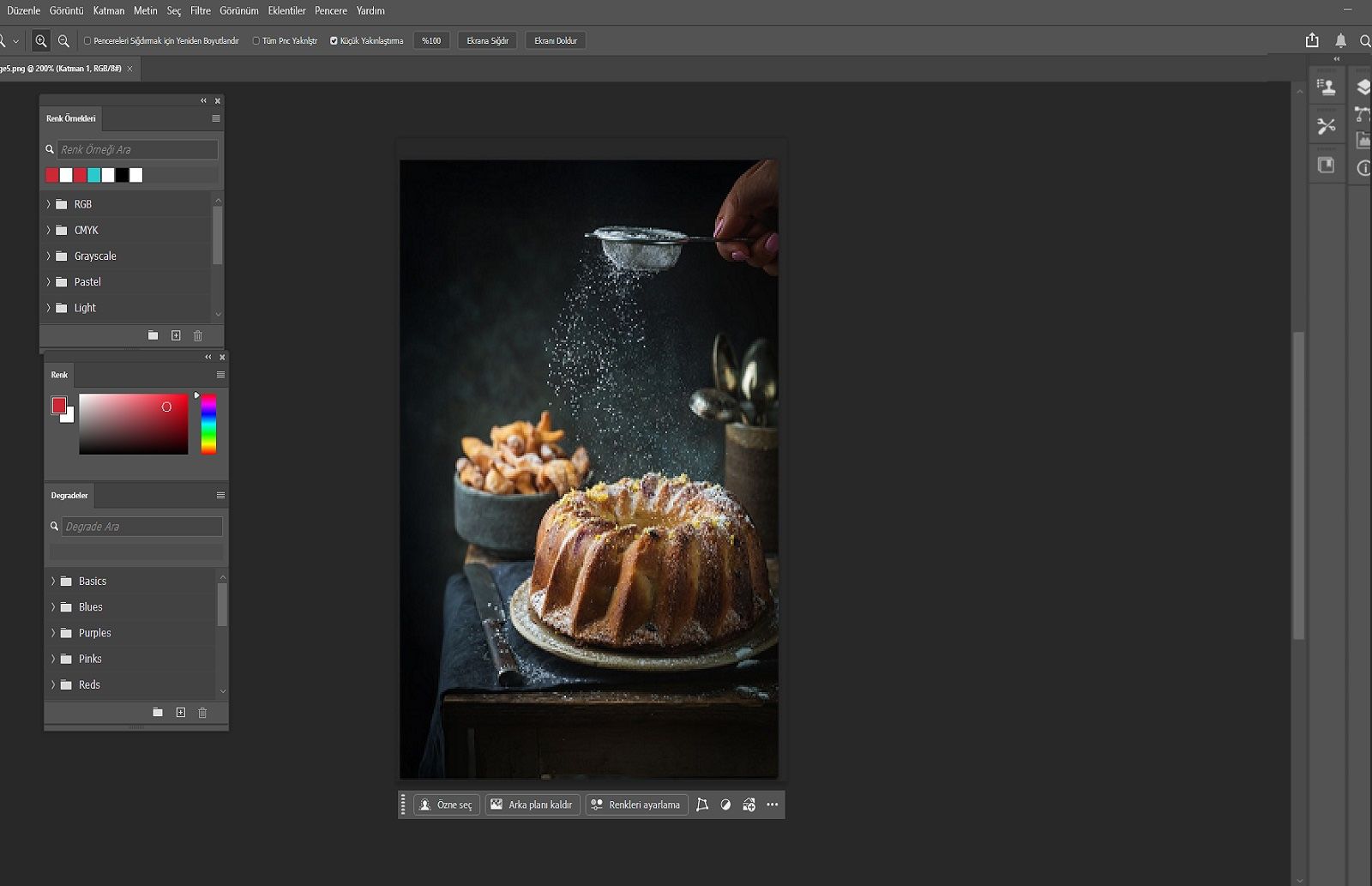Click the Ekrana Sığdır button
The width and height of the screenshot is (1372, 886).
(487, 40)
